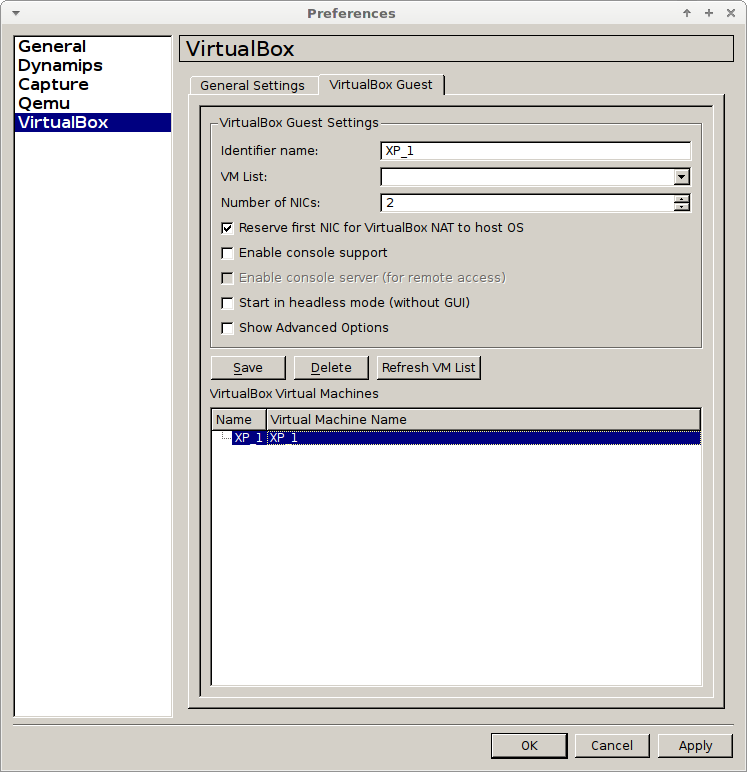Close the Preferences window
This screenshot has height=772, width=747.
(x=731, y=13)
